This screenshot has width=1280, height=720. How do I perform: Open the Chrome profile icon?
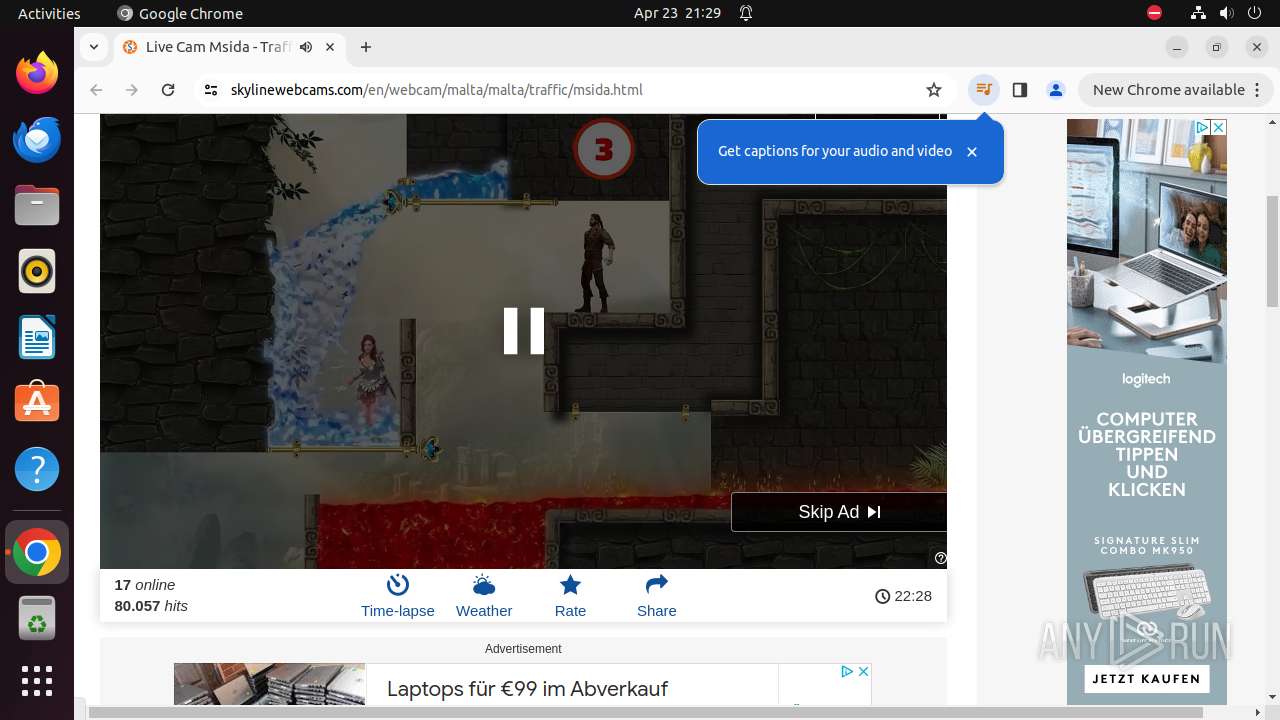click(1055, 90)
